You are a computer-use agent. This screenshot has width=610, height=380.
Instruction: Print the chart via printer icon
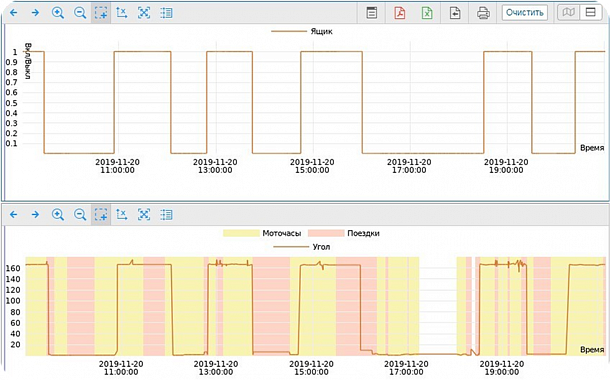(x=483, y=13)
